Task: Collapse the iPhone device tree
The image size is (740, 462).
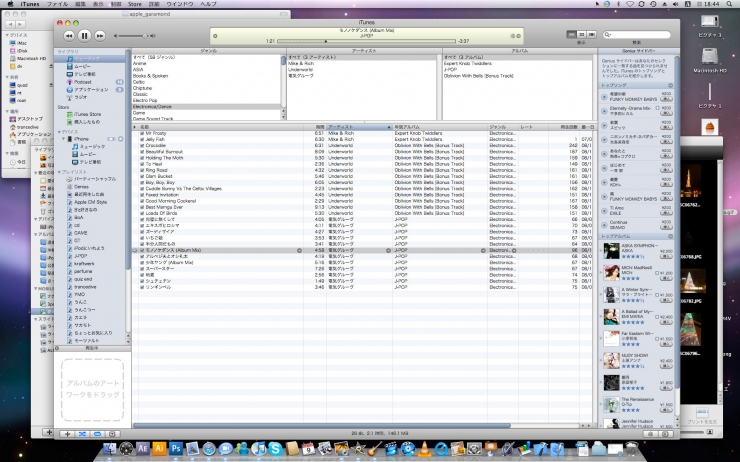Action: [x=64, y=139]
